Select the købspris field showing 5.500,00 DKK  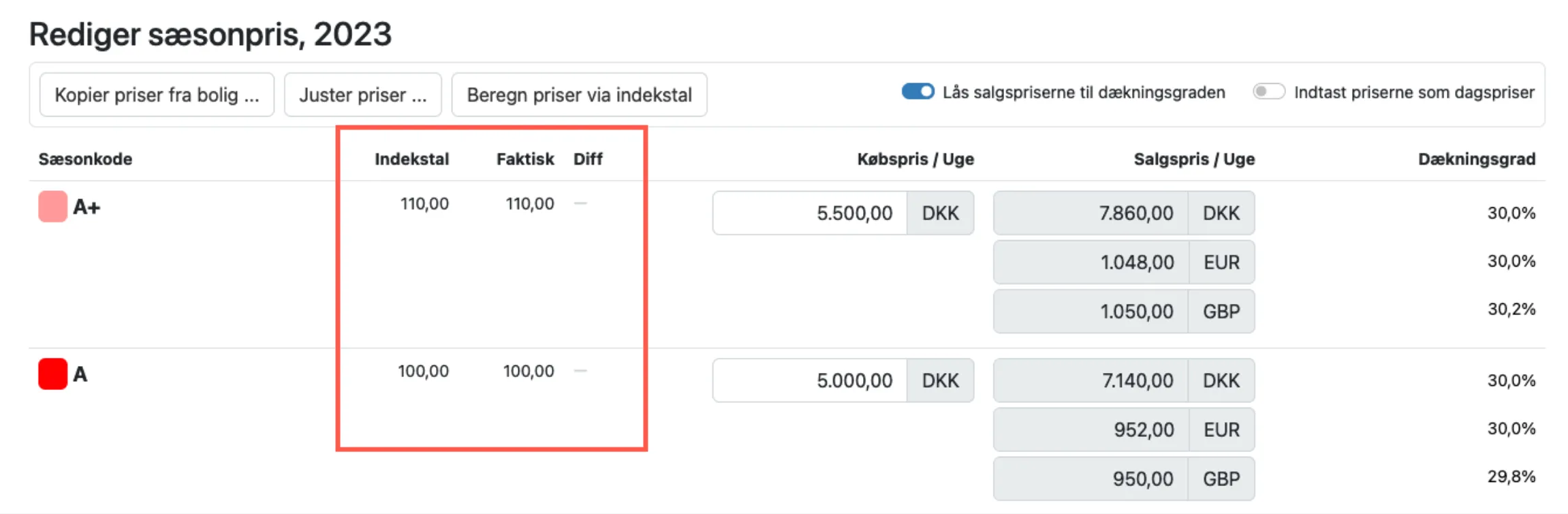(811, 213)
